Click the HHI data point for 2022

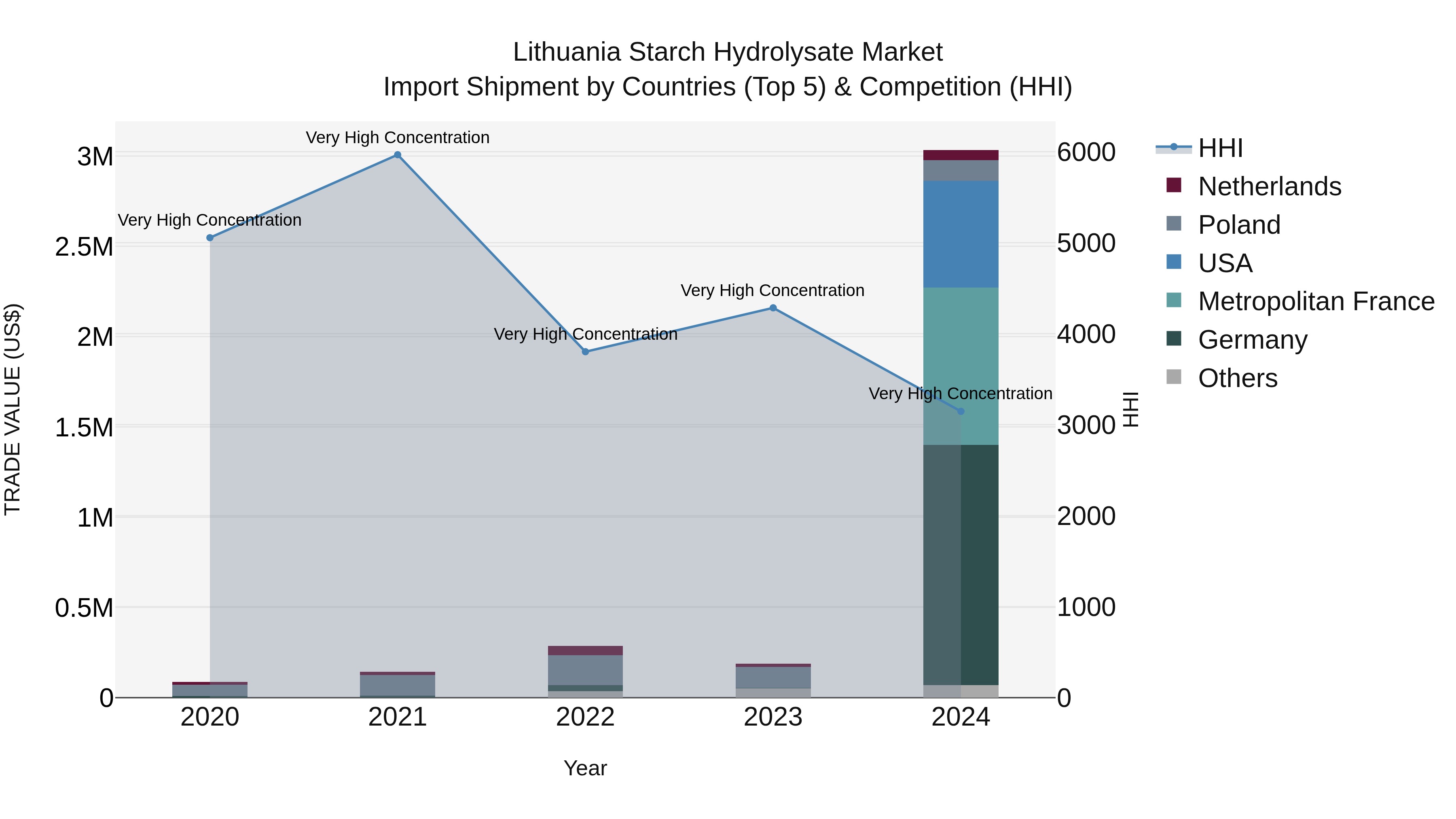click(586, 351)
